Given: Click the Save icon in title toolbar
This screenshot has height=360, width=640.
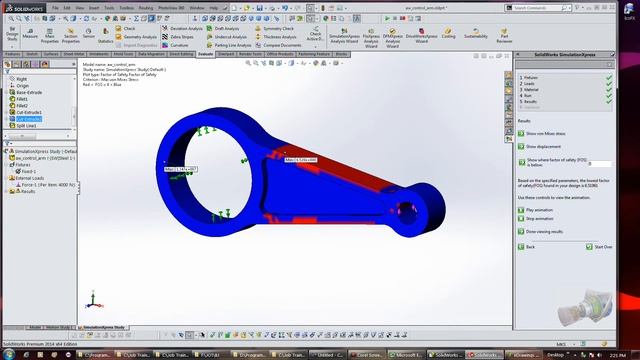Looking at the screenshot, I should click(259, 8).
